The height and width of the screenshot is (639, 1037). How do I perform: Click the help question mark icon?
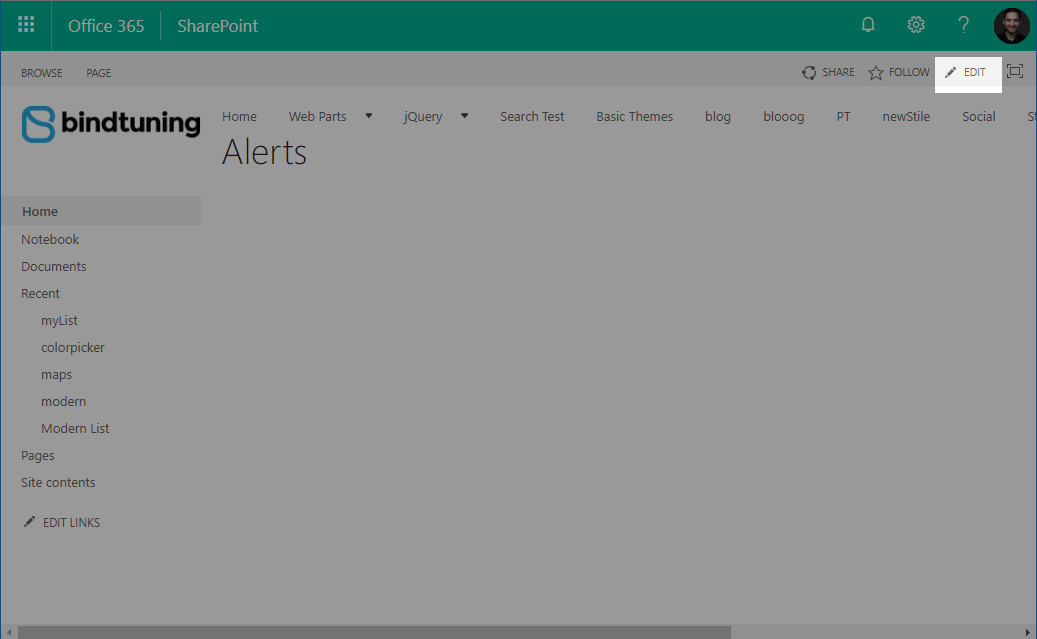pos(964,25)
